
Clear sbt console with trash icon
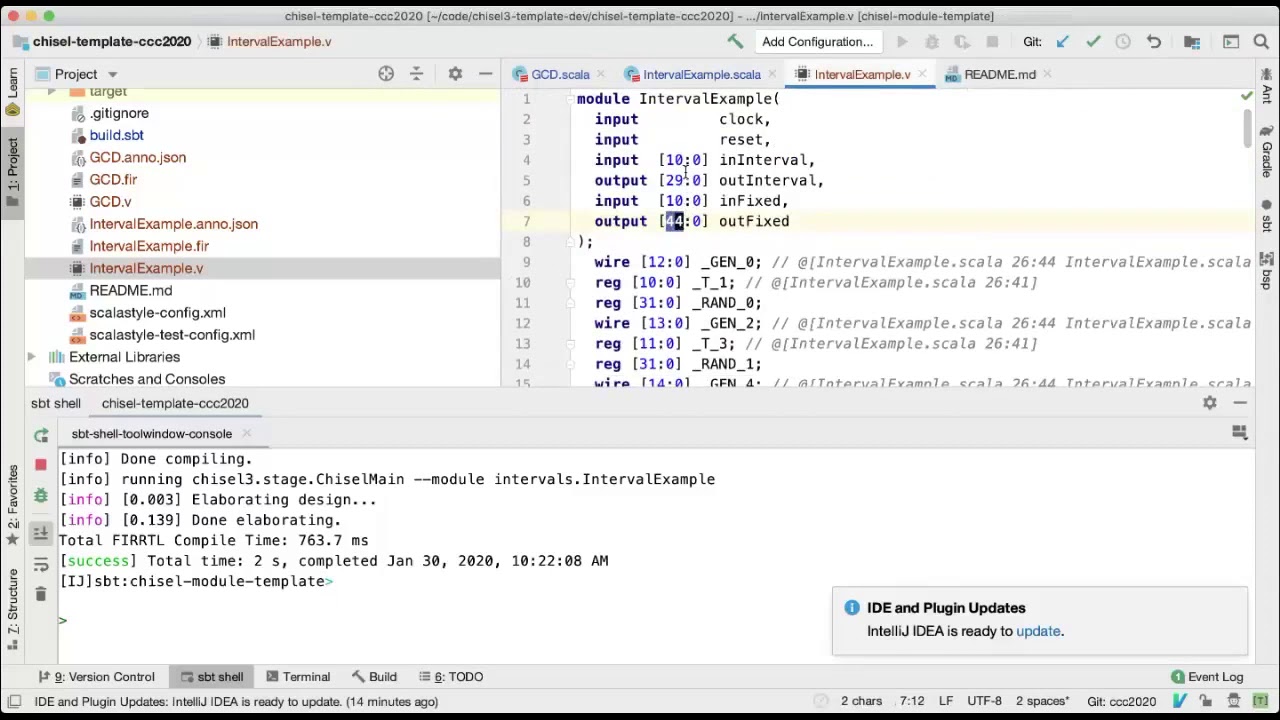pos(41,594)
